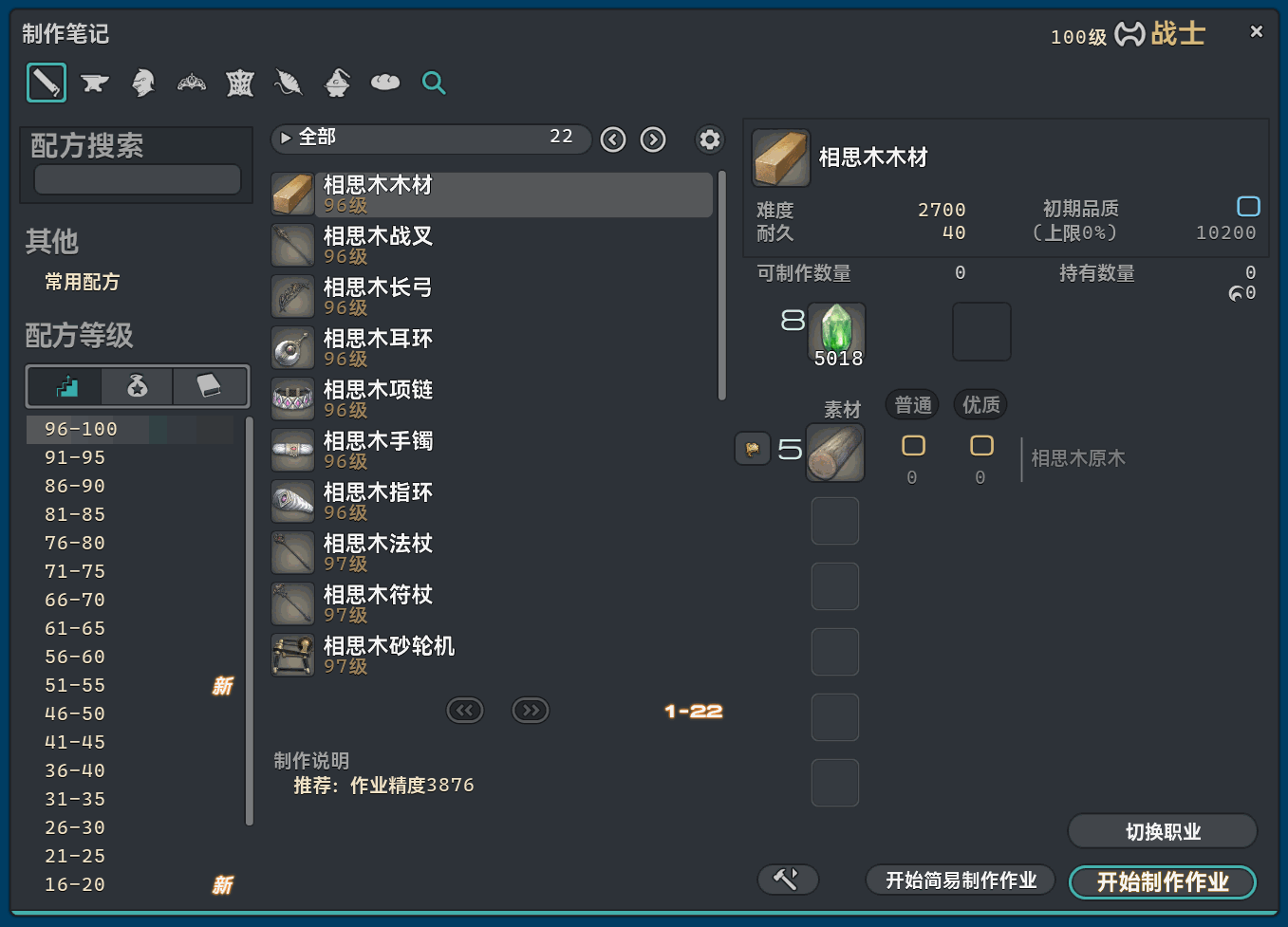Toggle the 优质 quality box for 相思木原木
Viewport: 1288px width, 927px height.
tap(981, 446)
